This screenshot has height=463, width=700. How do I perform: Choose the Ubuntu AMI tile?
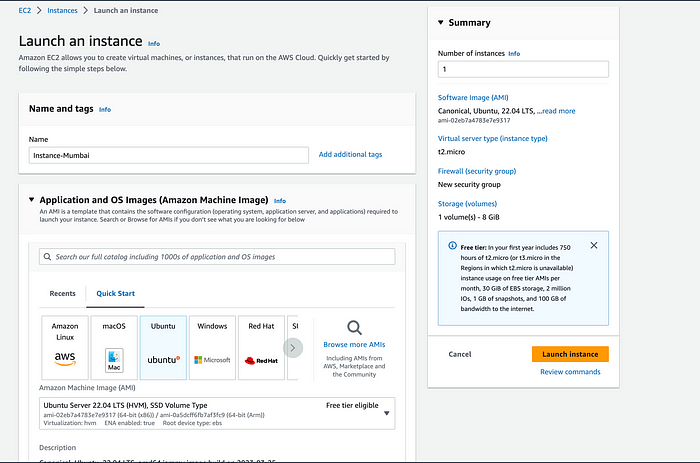(x=163, y=347)
